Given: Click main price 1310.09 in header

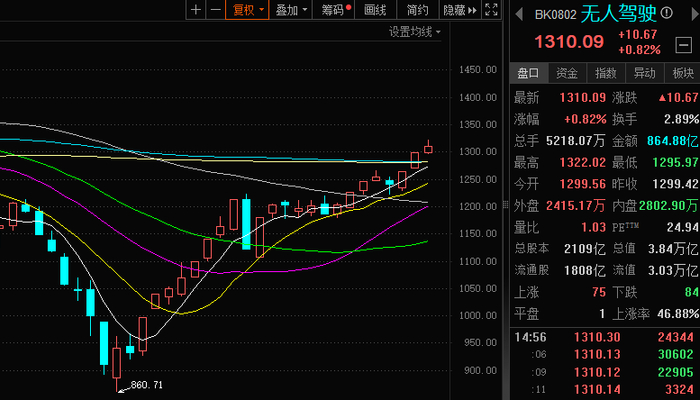Looking at the screenshot, I should [569, 42].
